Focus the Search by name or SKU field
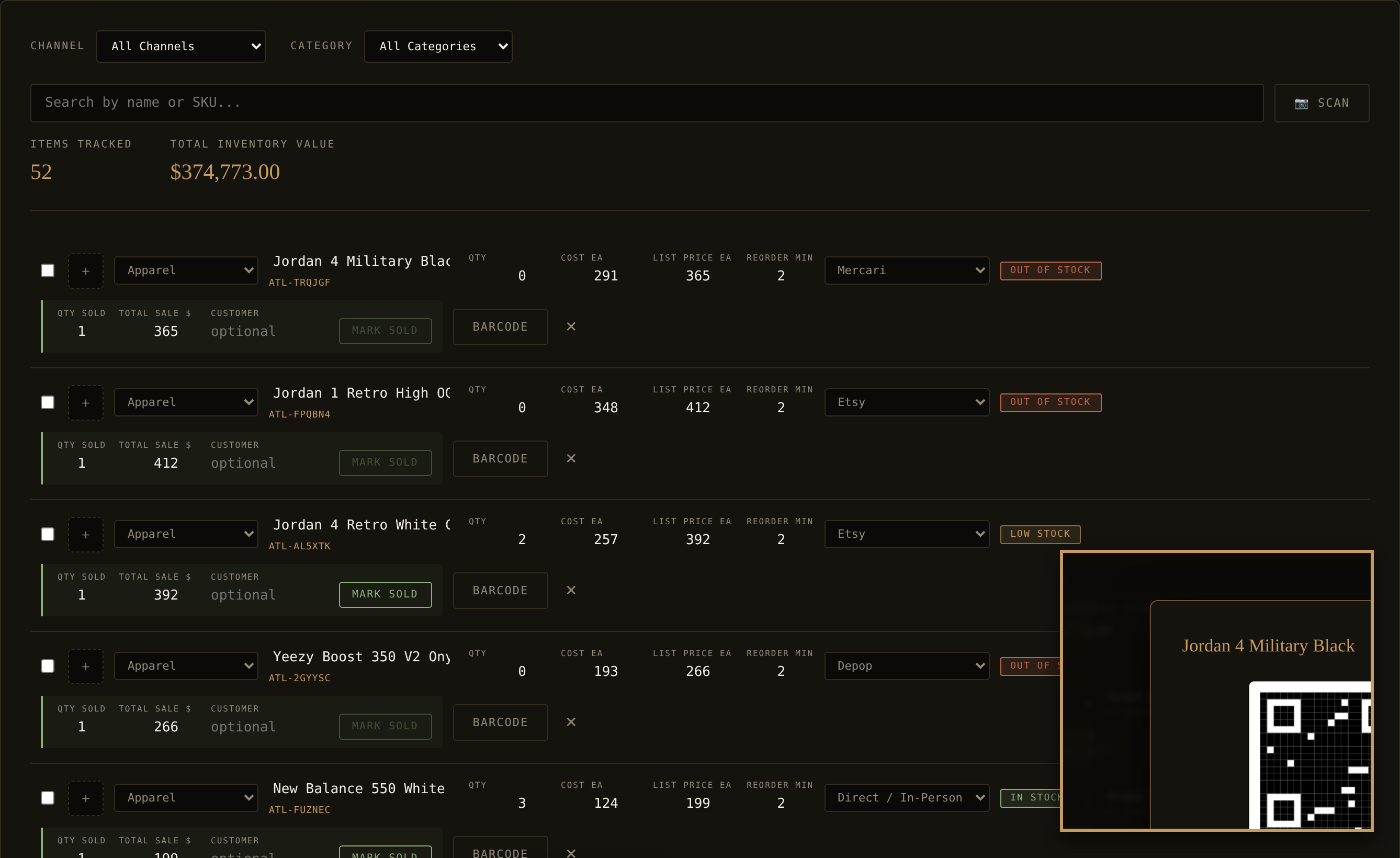Screen dimensions: 1400x858 point(647,103)
